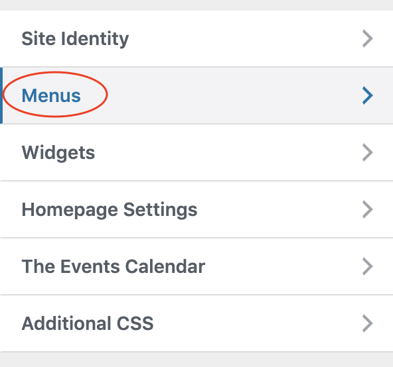The height and width of the screenshot is (367, 393).
Task: Click the chevron arrow beside Additional CSS
Action: tap(367, 324)
